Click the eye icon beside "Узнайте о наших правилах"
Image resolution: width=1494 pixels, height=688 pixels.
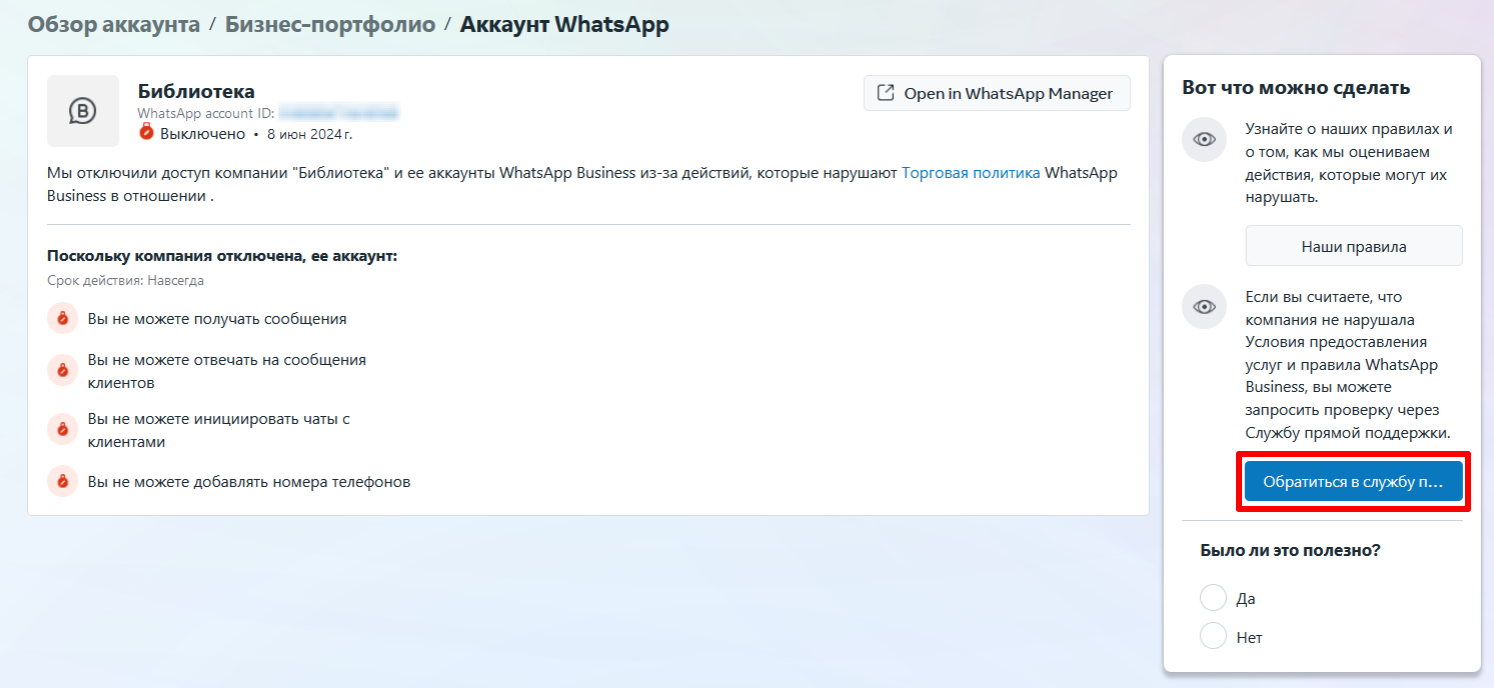click(x=1204, y=140)
